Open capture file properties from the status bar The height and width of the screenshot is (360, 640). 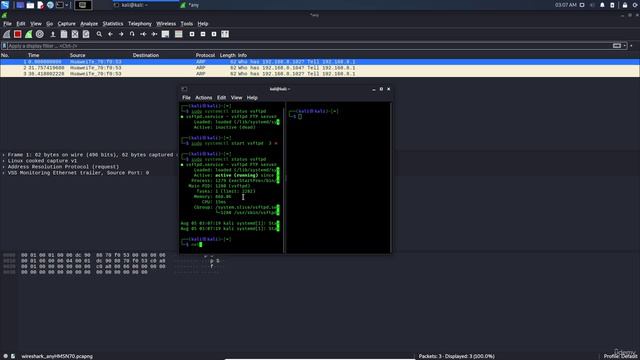13,356
